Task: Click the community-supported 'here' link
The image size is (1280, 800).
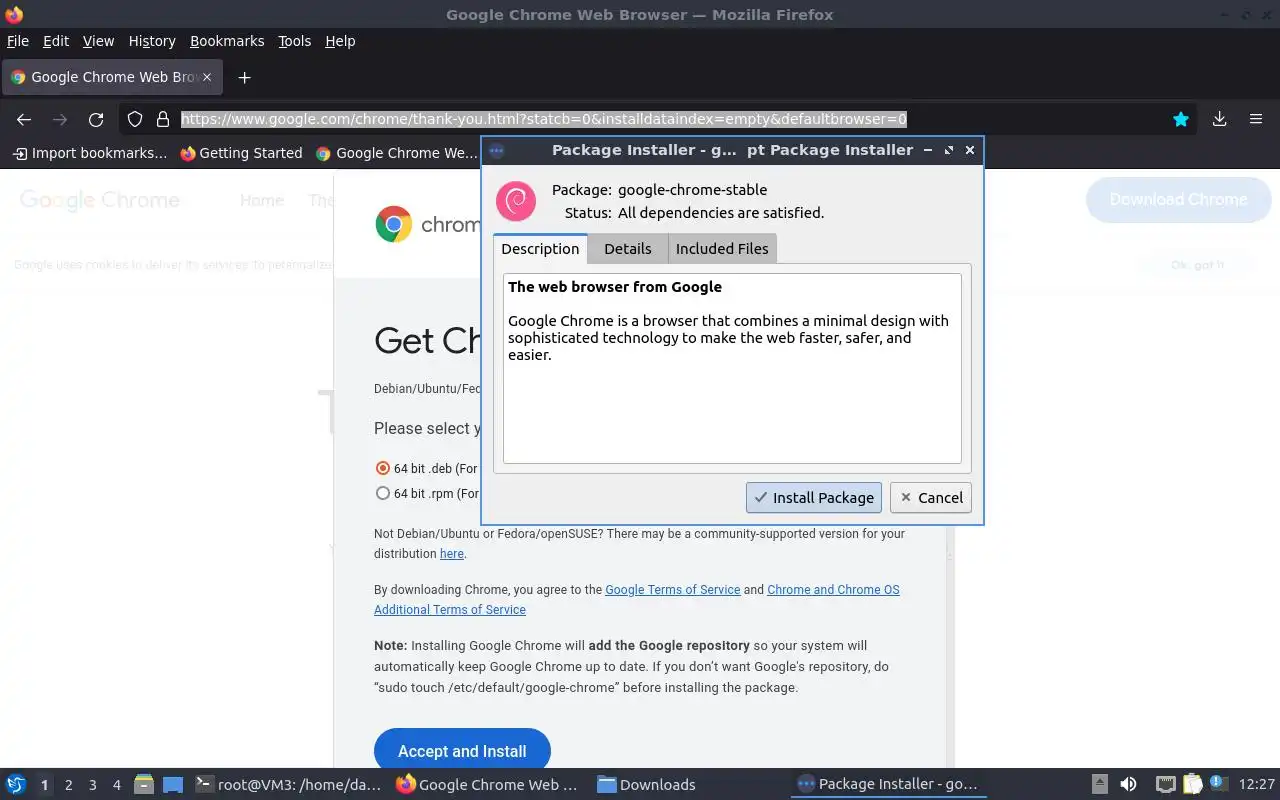Action: click(x=451, y=553)
